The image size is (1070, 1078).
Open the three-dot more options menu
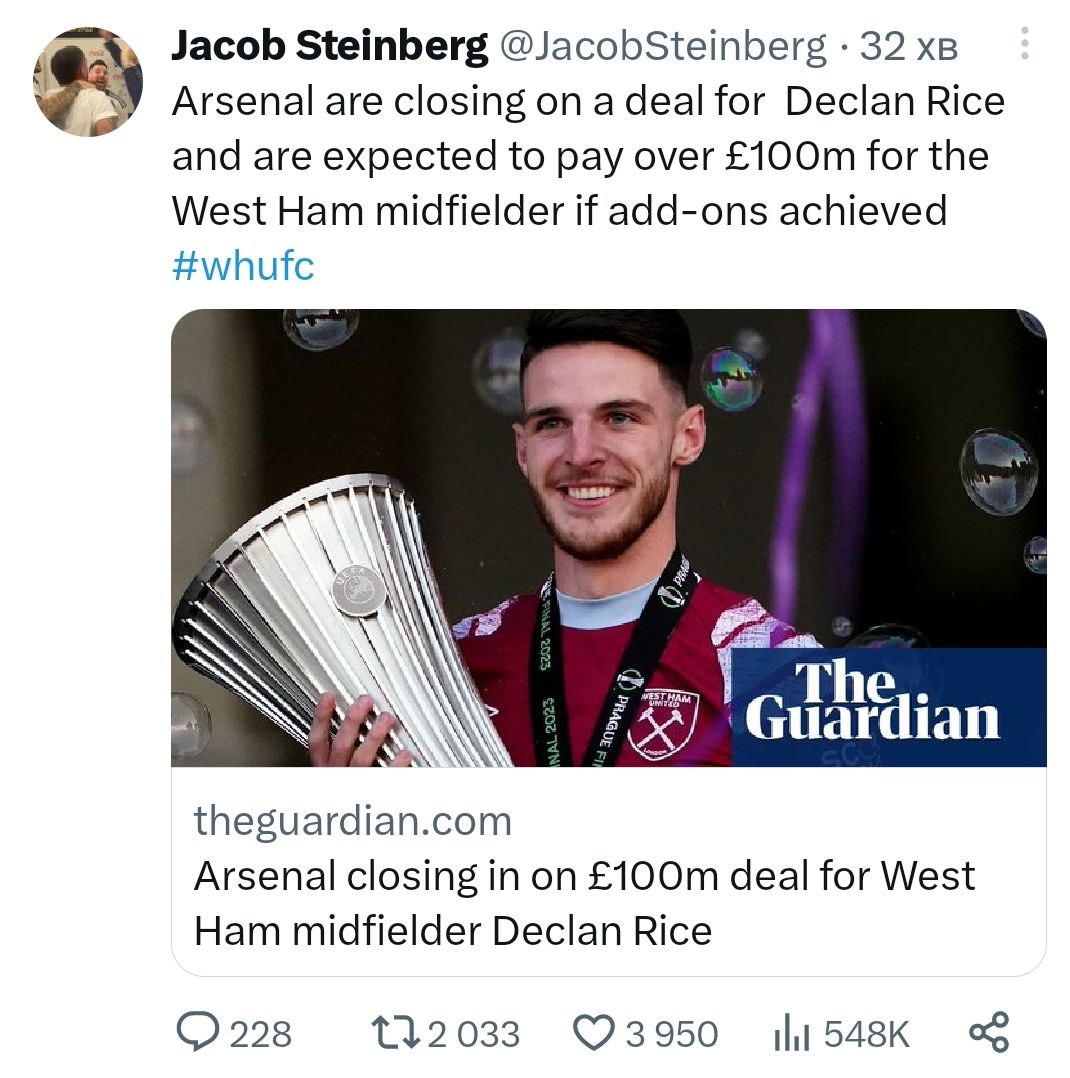tap(1022, 45)
